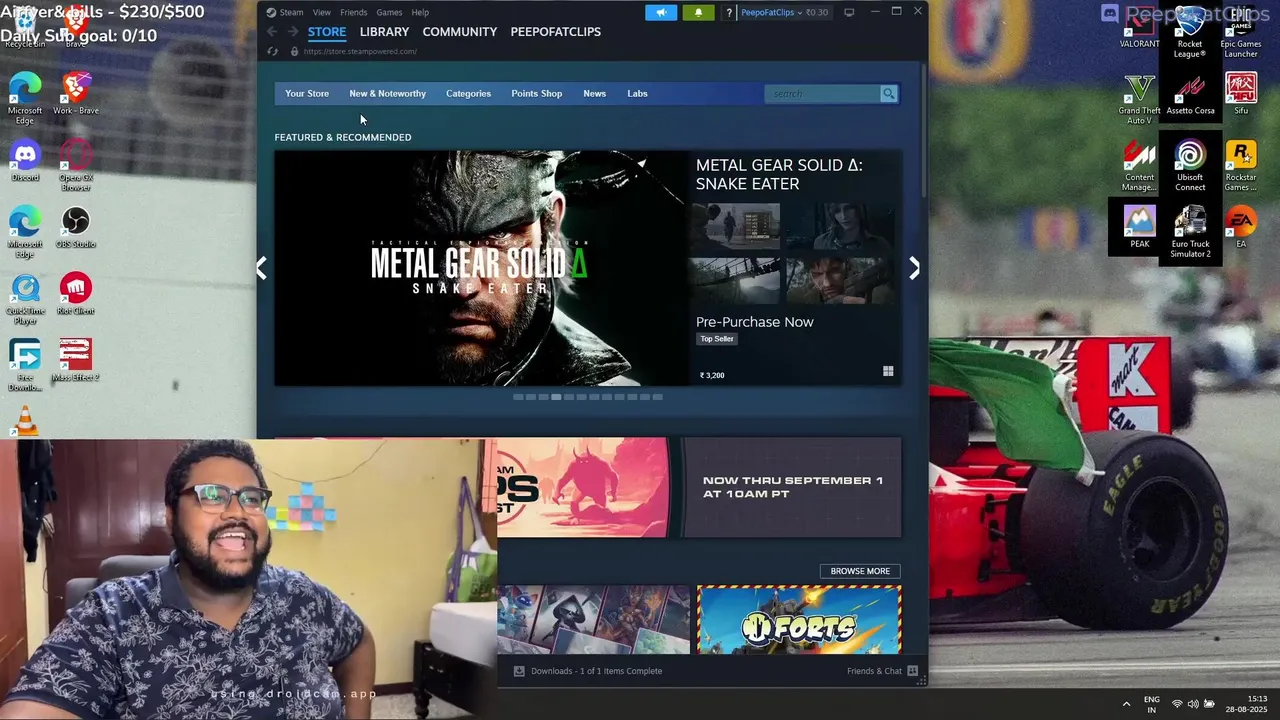This screenshot has height=720, width=1280.
Task: Open the View menu
Action: click(x=321, y=12)
